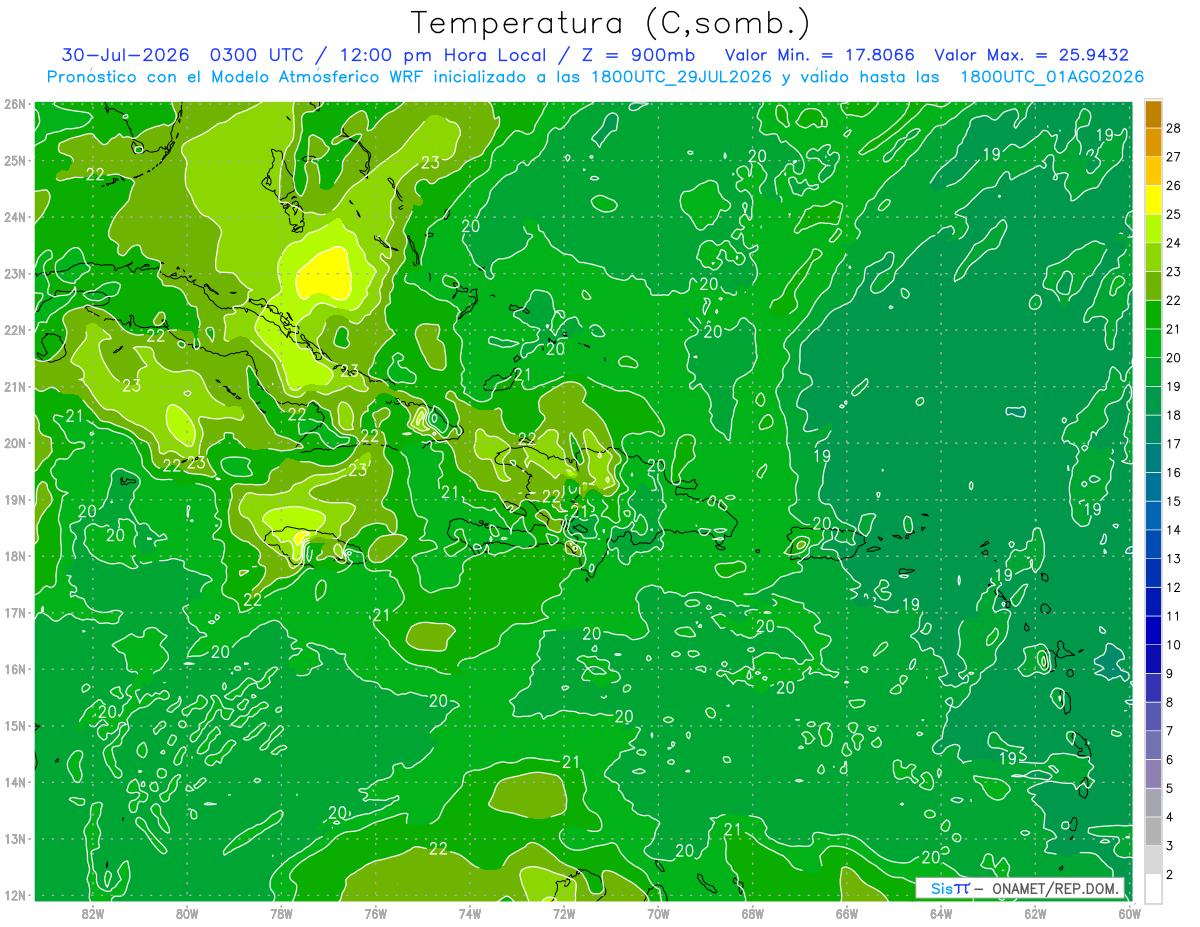
Task: Click the valid-until time "1800UTC_01AGO2026"
Action: [1052, 77]
